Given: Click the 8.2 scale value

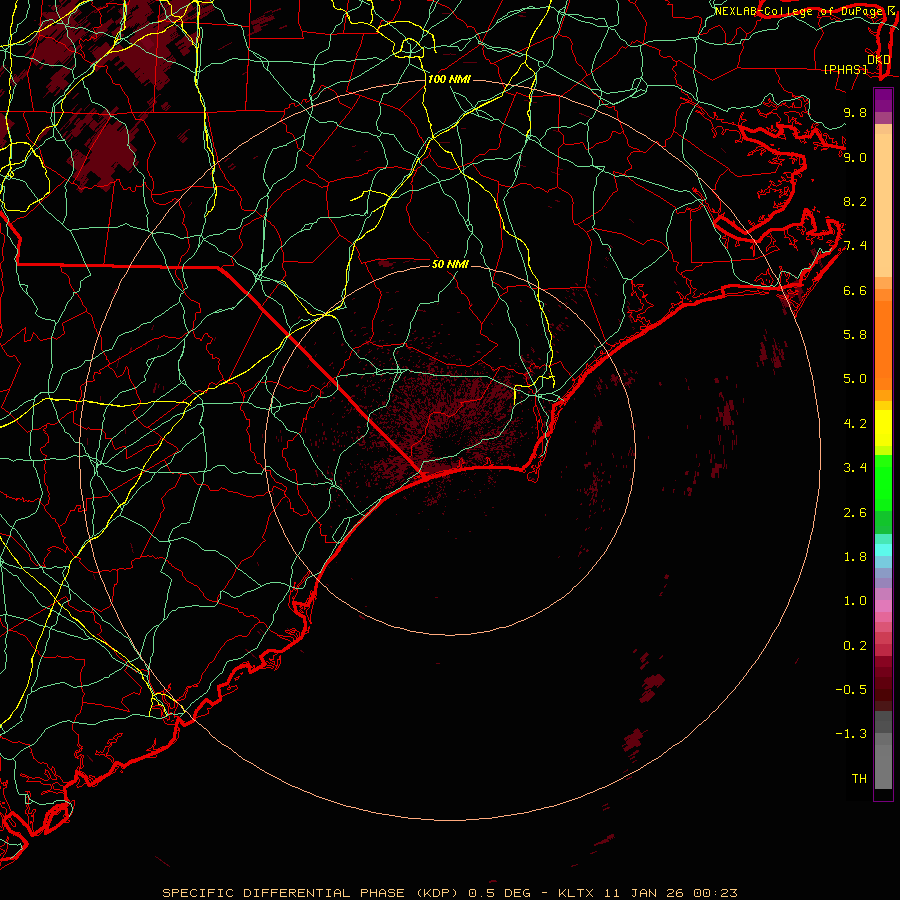Looking at the screenshot, I should point(855,201).
